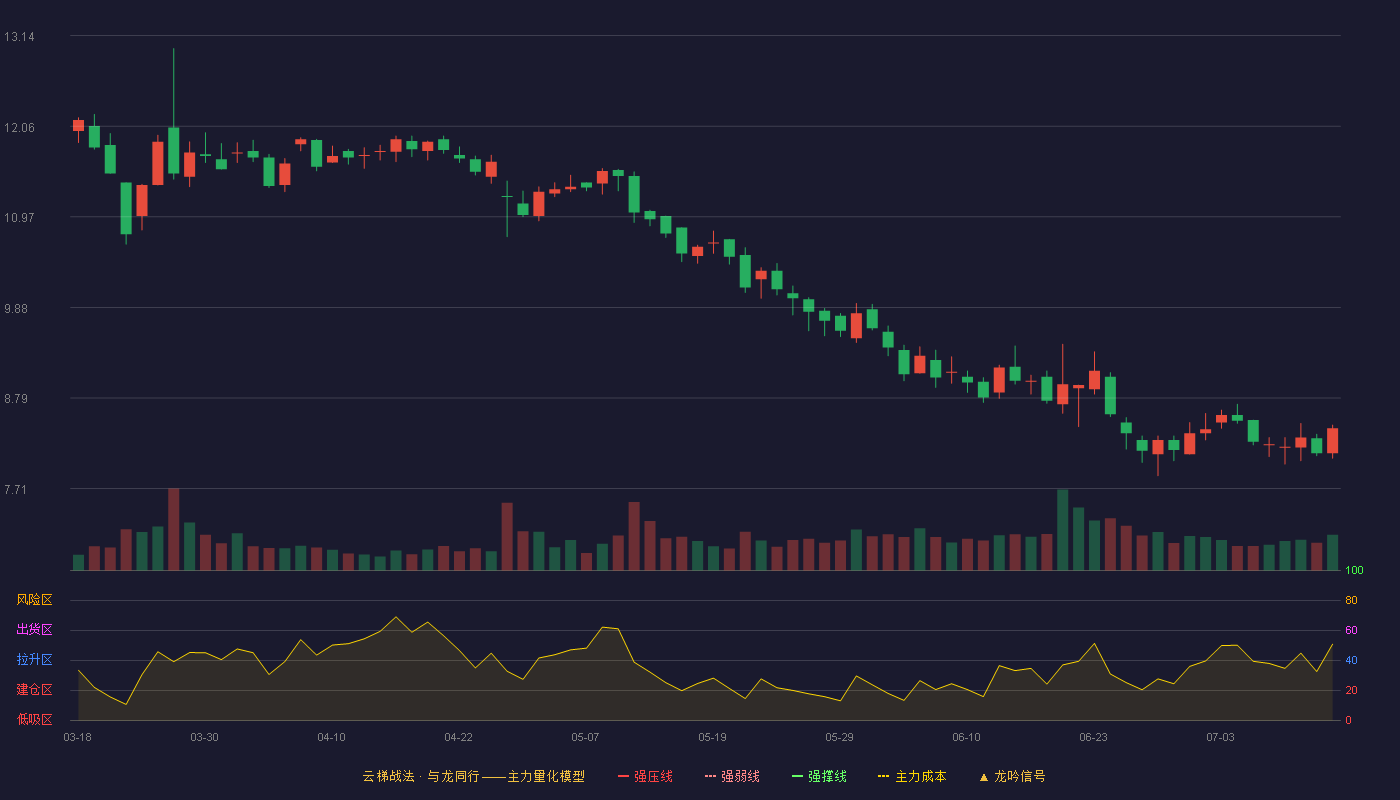Click the 06-10 date label

click(x=966, y=737)
